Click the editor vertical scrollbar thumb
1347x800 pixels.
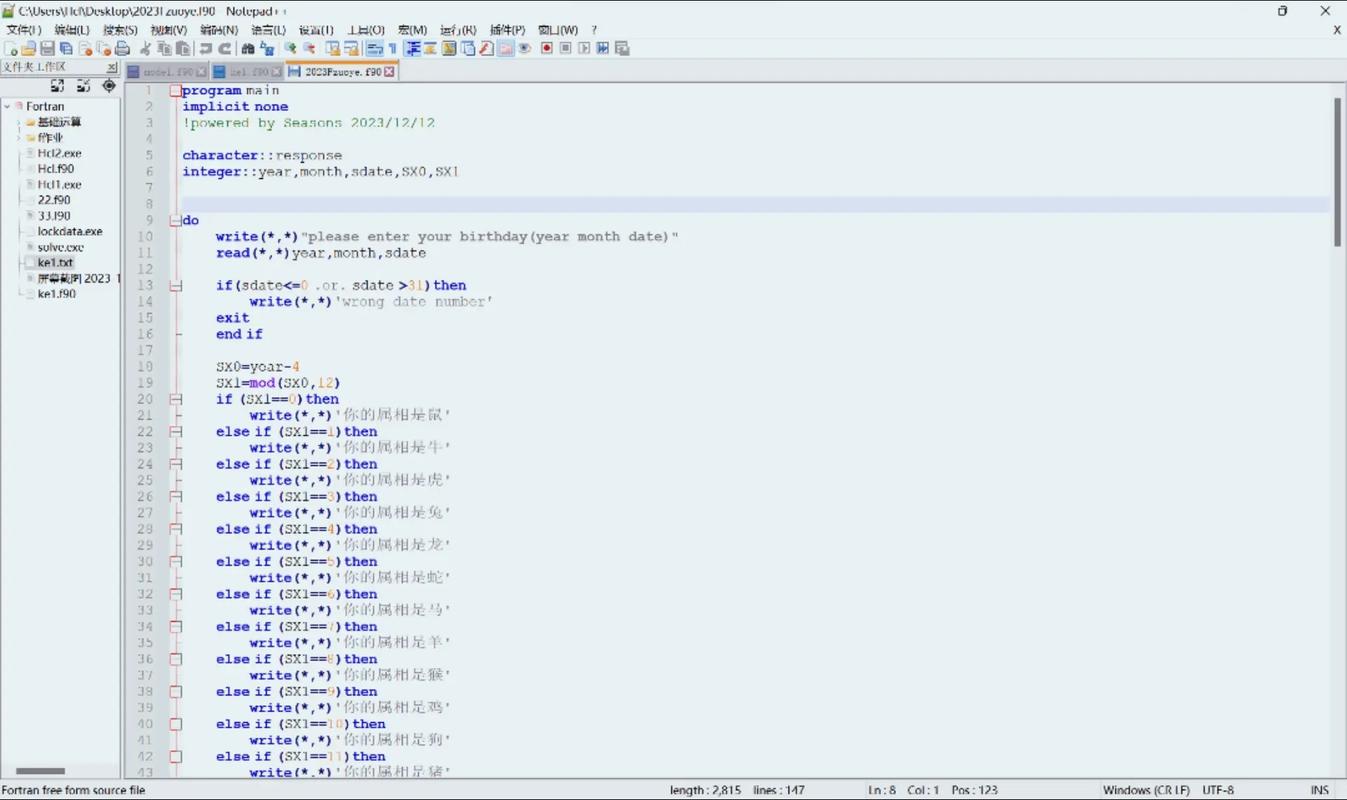tap(1337, 171)
